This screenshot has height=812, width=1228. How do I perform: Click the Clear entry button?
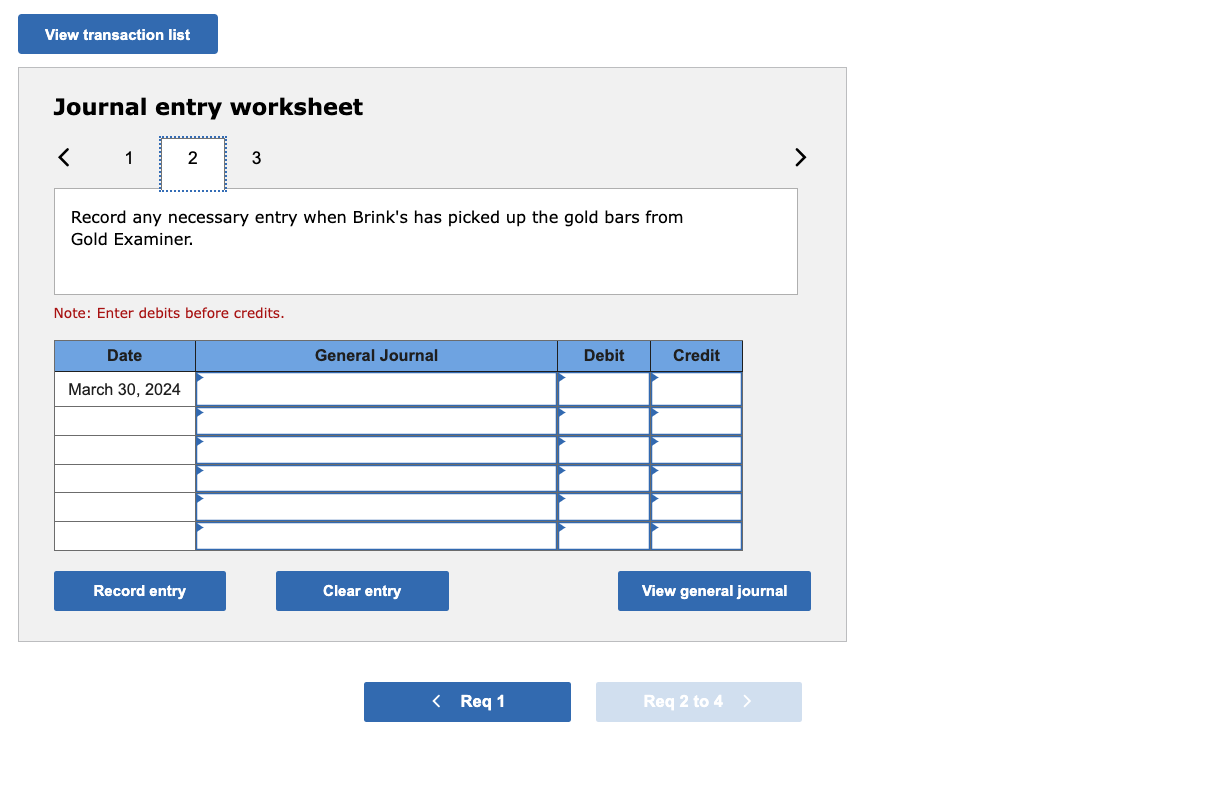click(362, 590)
